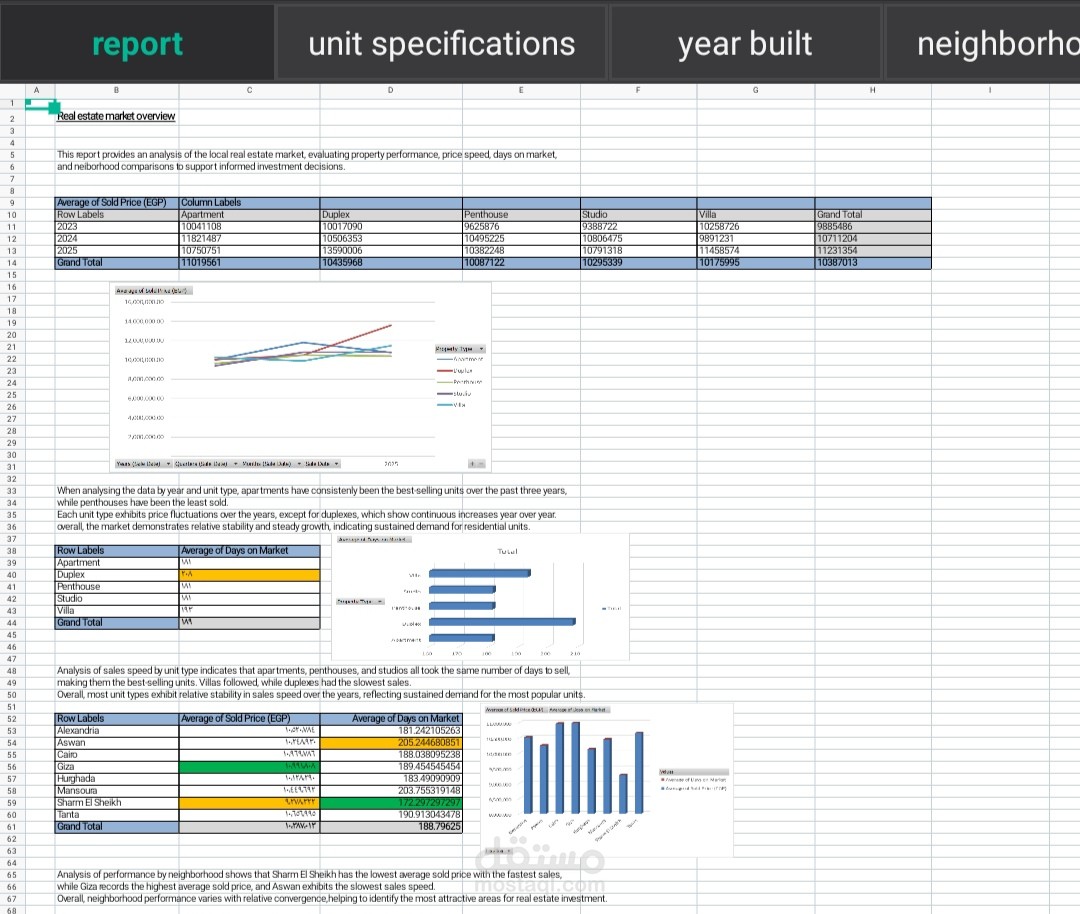Click cell with value 10041108
Viewport: 1080px width, 914px height.
pos(249,227)
